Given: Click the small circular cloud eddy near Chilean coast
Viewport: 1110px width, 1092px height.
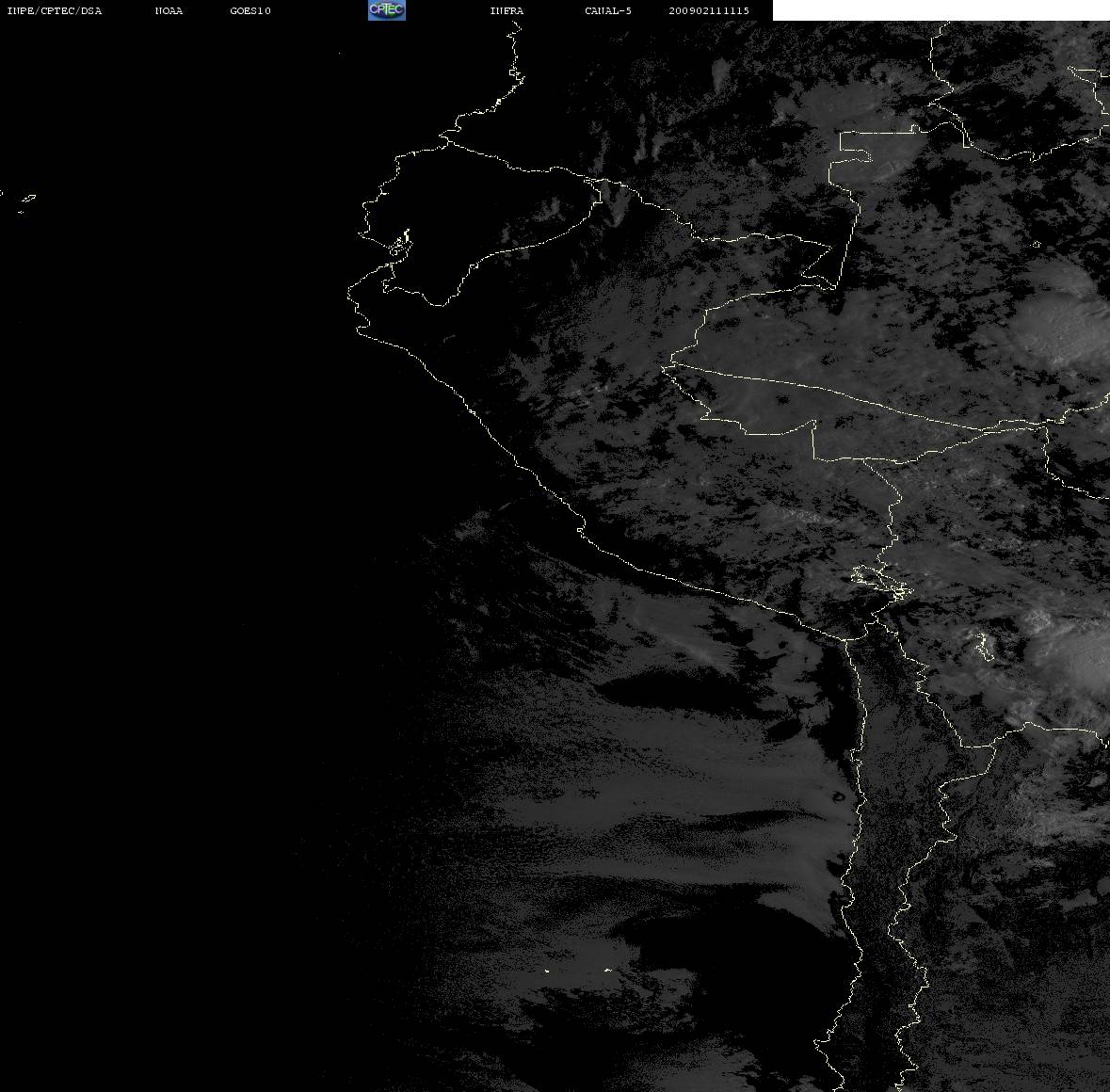Looking at the screenshot, I should point(839,797).
